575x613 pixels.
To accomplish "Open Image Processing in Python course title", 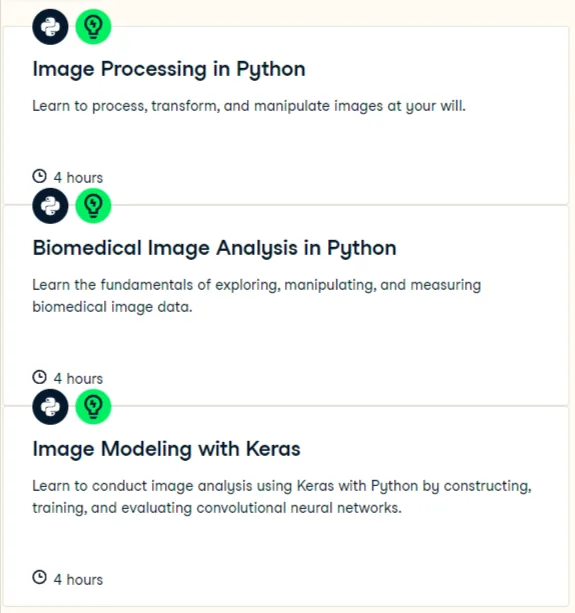I will pyautogui.click(x=169, y=70).
